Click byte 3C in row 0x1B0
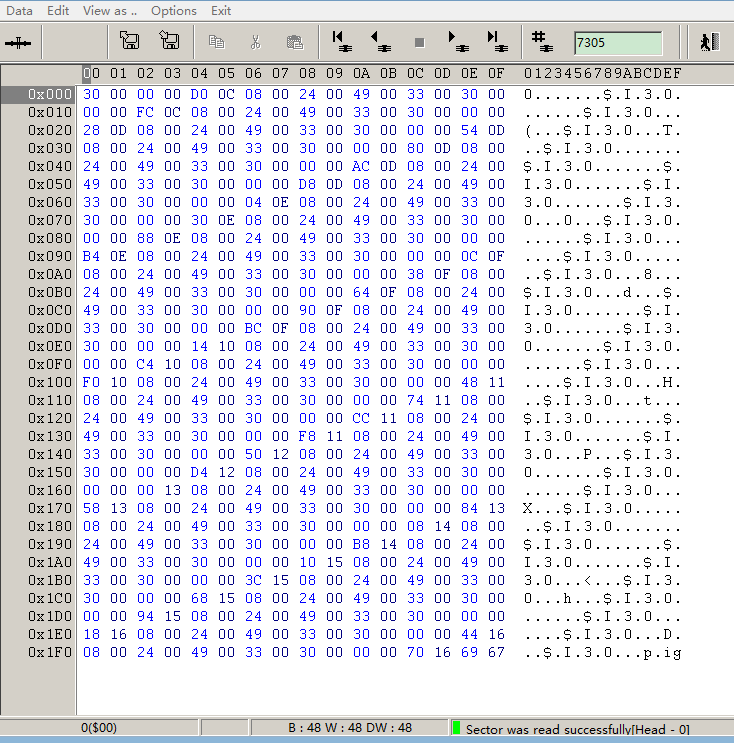 (253, 580)
